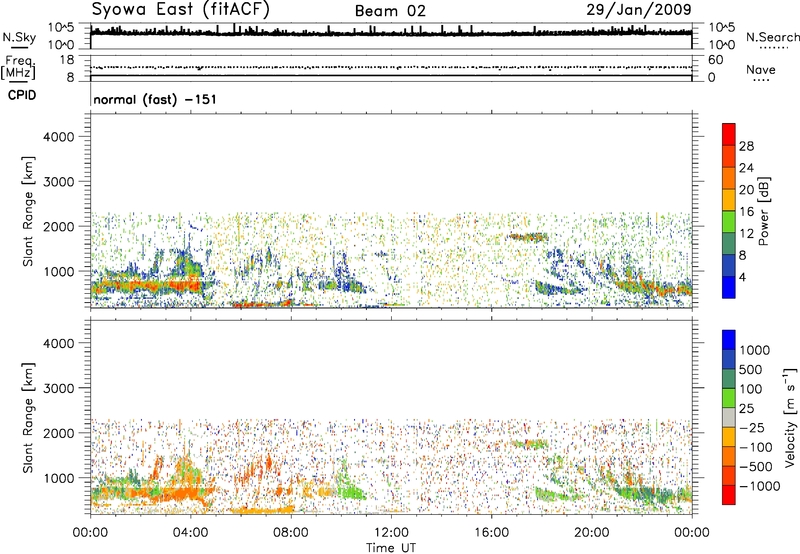Click the '04:00' time axis tick label
Screen dimensions: 800x554
coord(190,533)
